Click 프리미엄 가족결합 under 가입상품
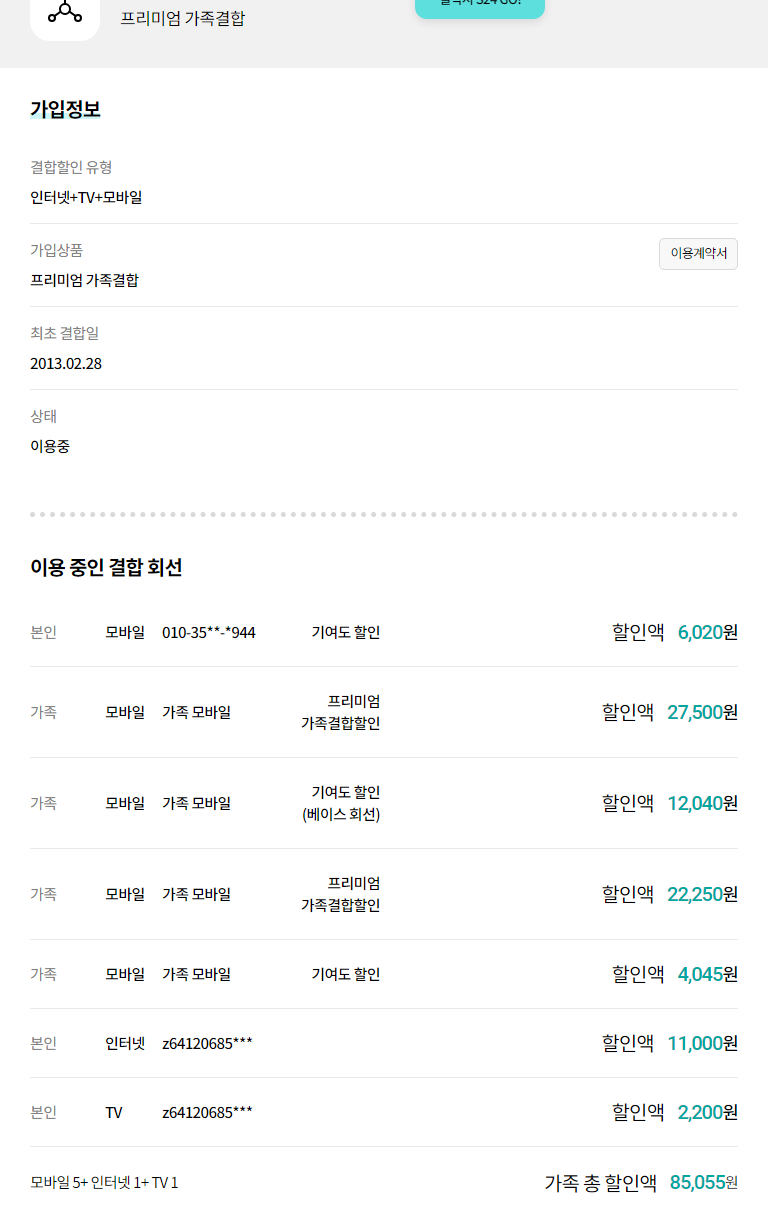 (x=84, y=280)
